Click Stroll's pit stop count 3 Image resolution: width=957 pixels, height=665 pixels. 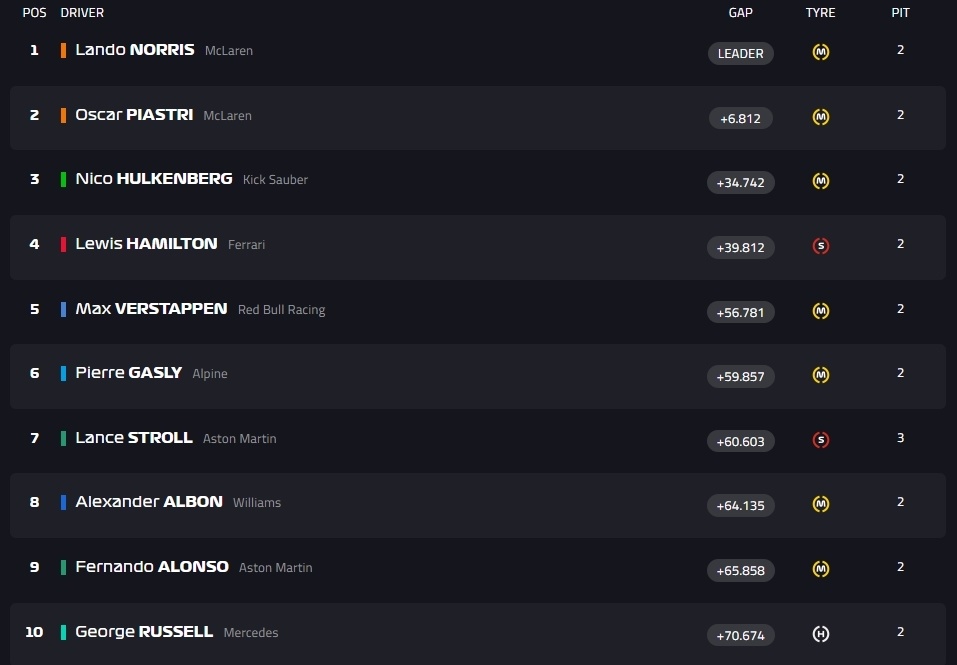click(x=900, y=438)
